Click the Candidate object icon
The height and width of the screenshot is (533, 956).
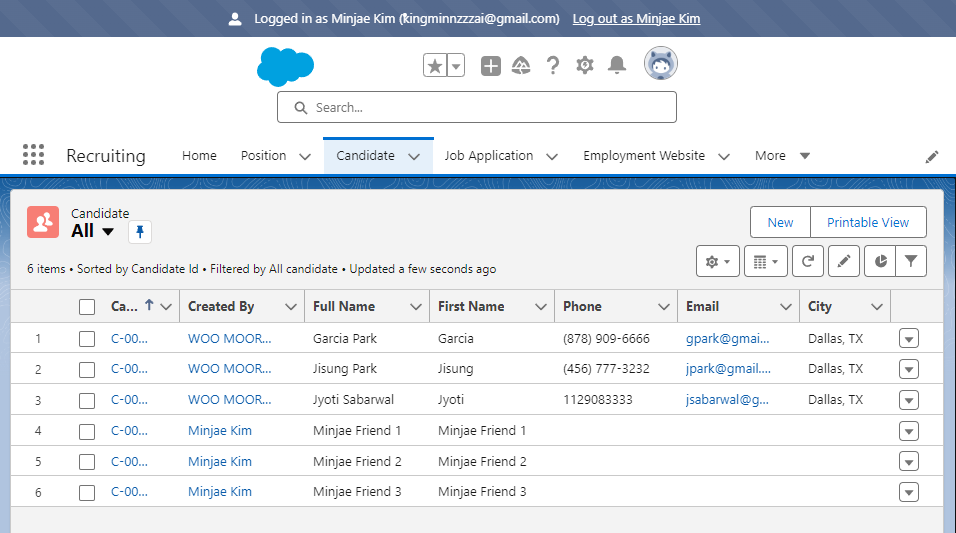[43, 222]
